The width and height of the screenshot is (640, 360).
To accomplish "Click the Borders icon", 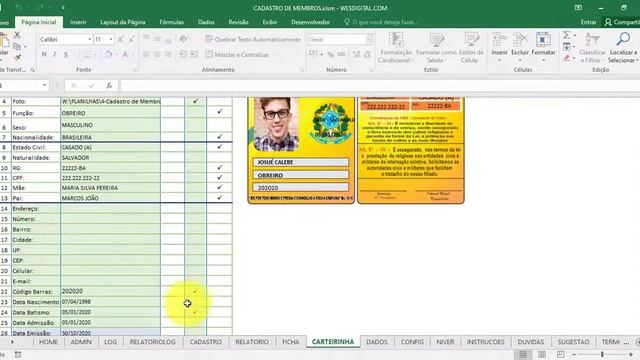I will (87, 54).
